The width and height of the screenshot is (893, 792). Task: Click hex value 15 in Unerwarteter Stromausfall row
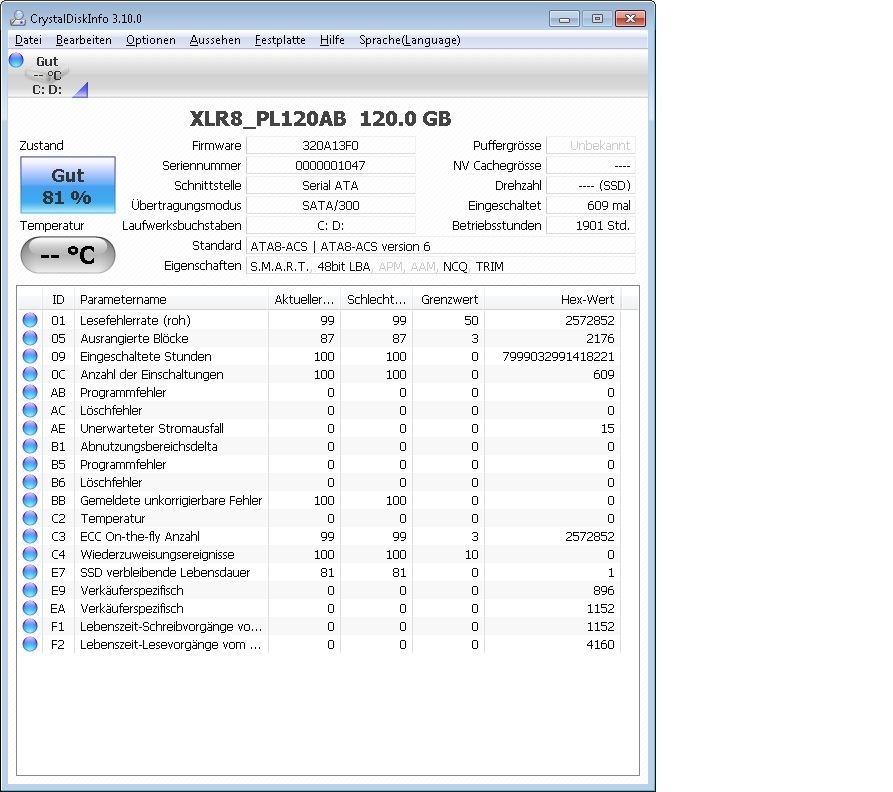(x=608, y=428)
